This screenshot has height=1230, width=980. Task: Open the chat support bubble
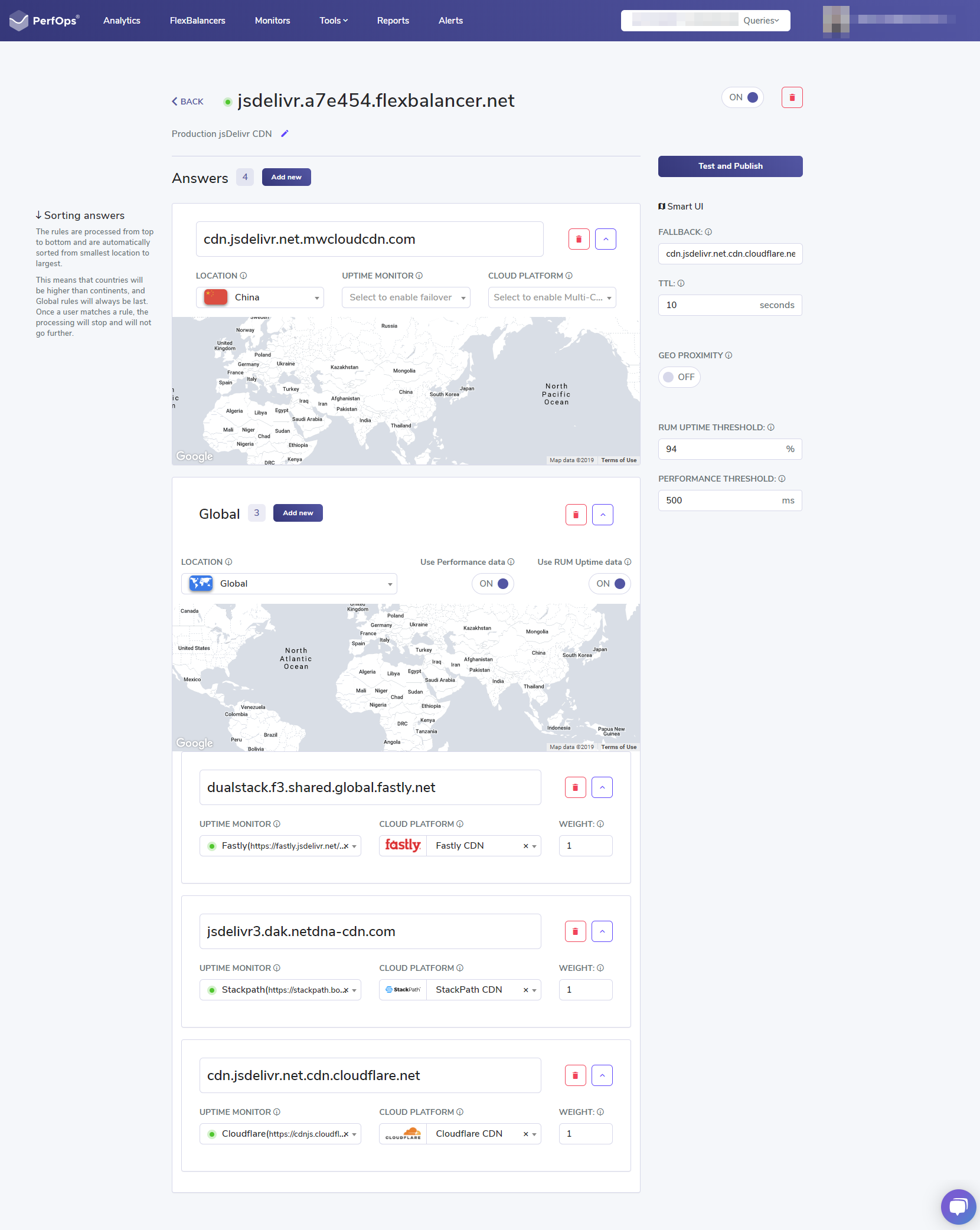(x=958, y=1206)
